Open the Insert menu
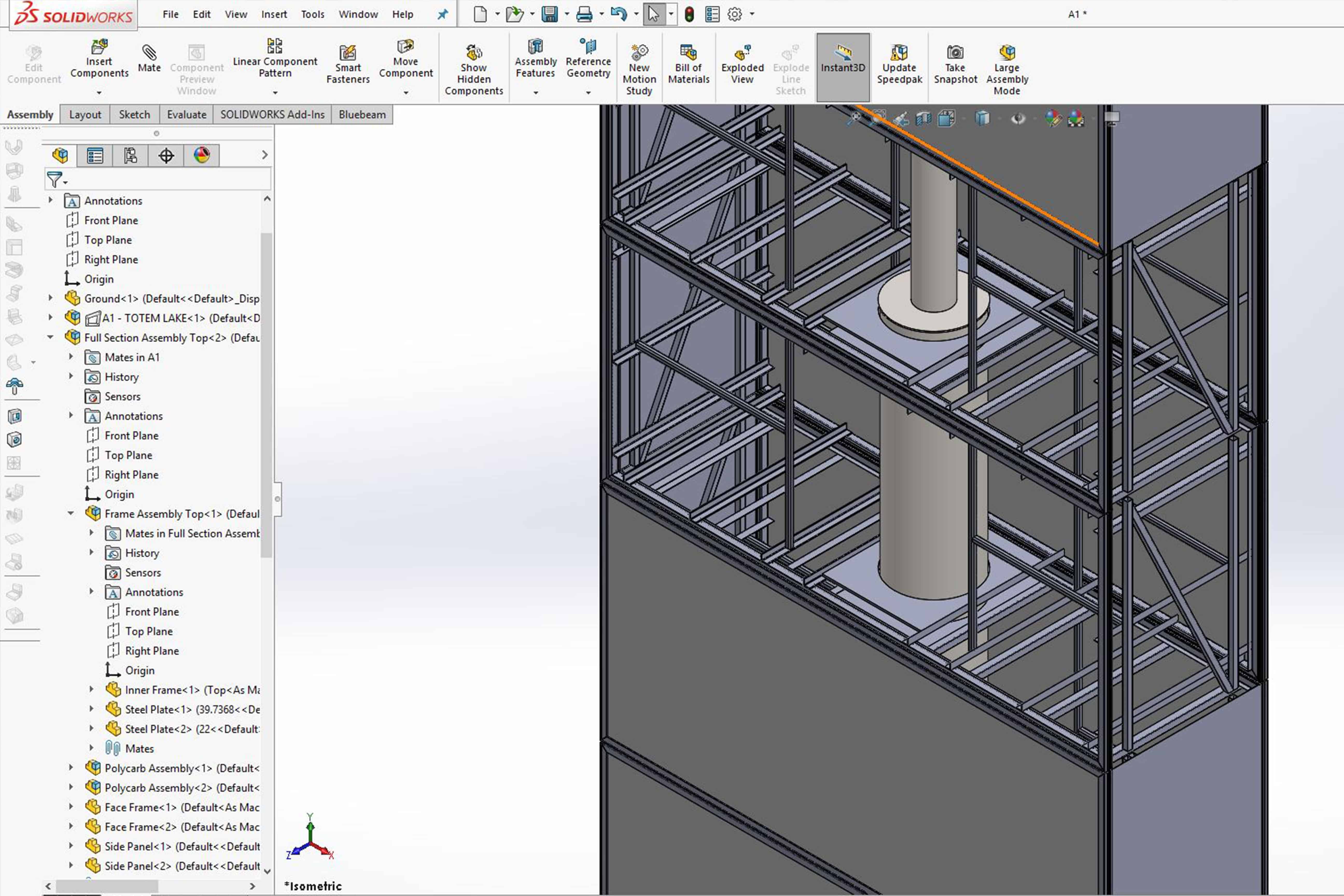This screenshot has height=896, width=1344. [274, 14]
